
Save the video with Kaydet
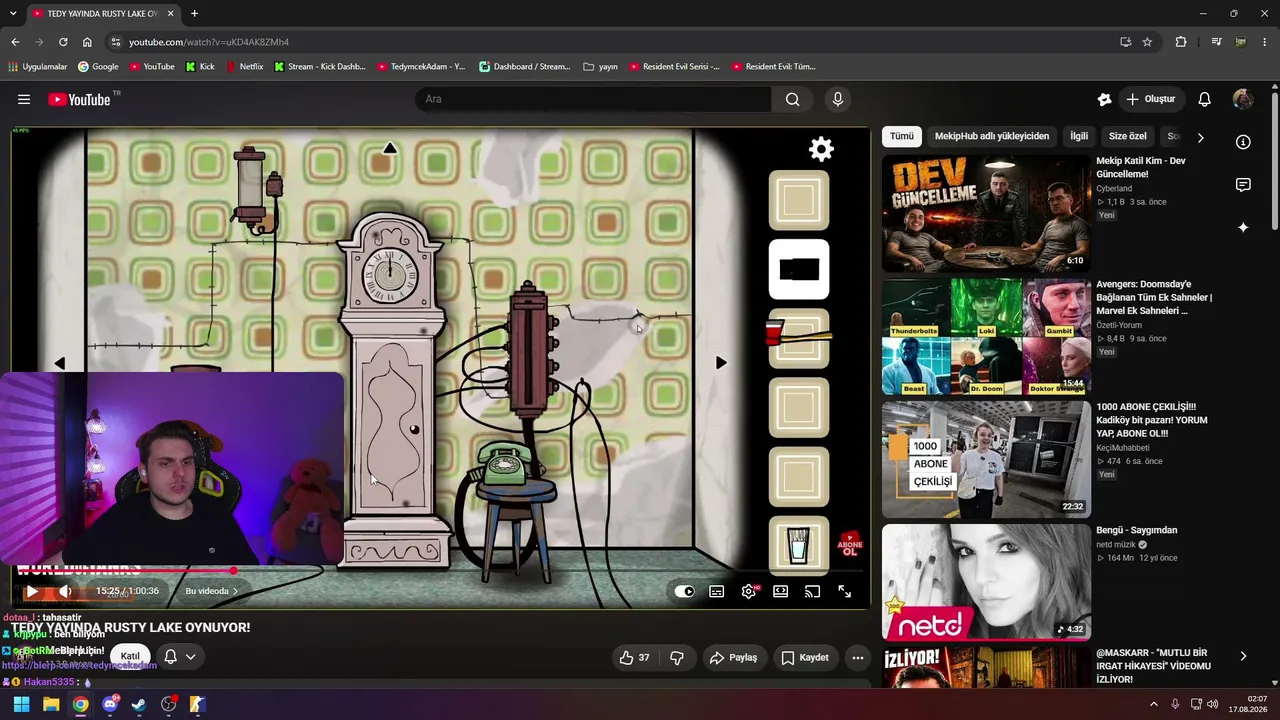pos(805,657)
